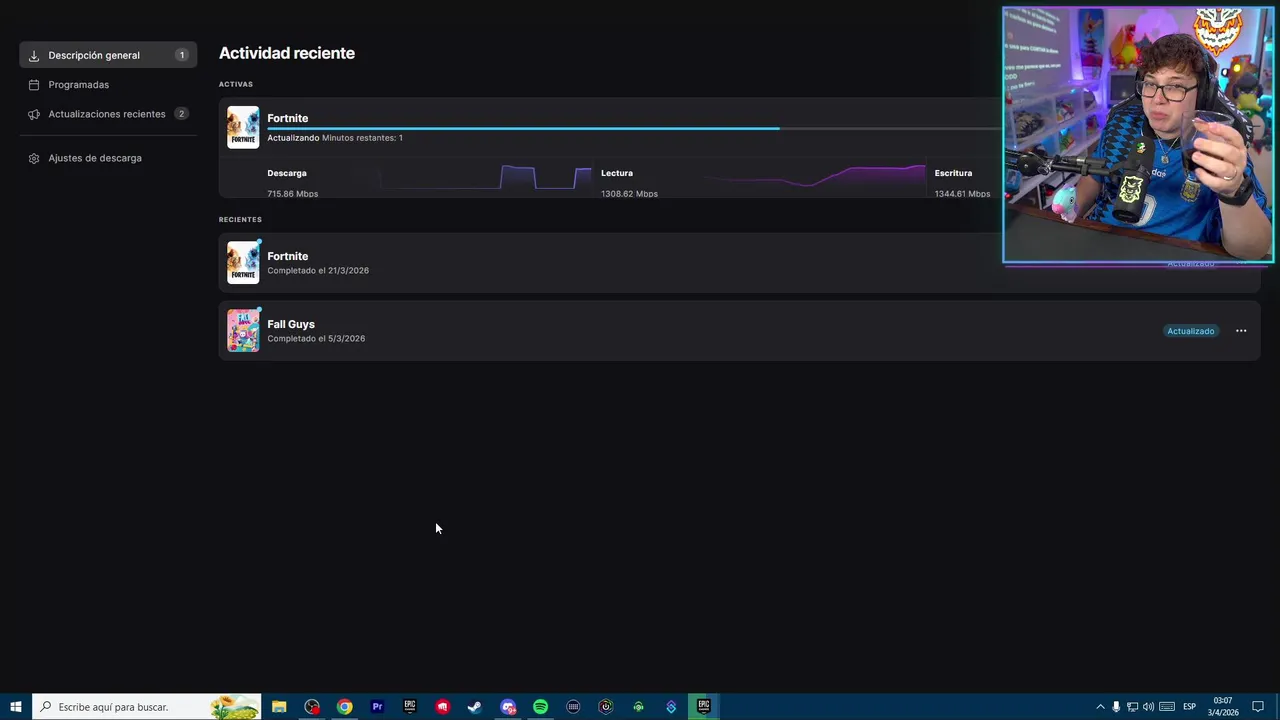Image resolution: width=1280 pixels, height=720 pixels.
Task: Switch input language via ESP indicator
Action: point(1189,707)
